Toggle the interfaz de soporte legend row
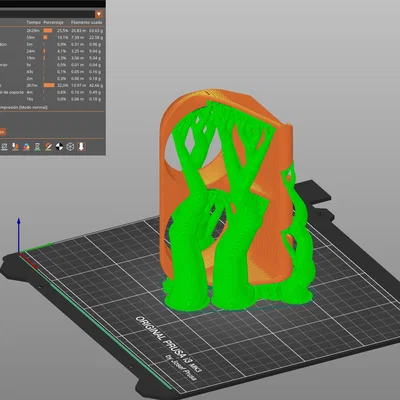400x400 pixels. pos(52,92)
